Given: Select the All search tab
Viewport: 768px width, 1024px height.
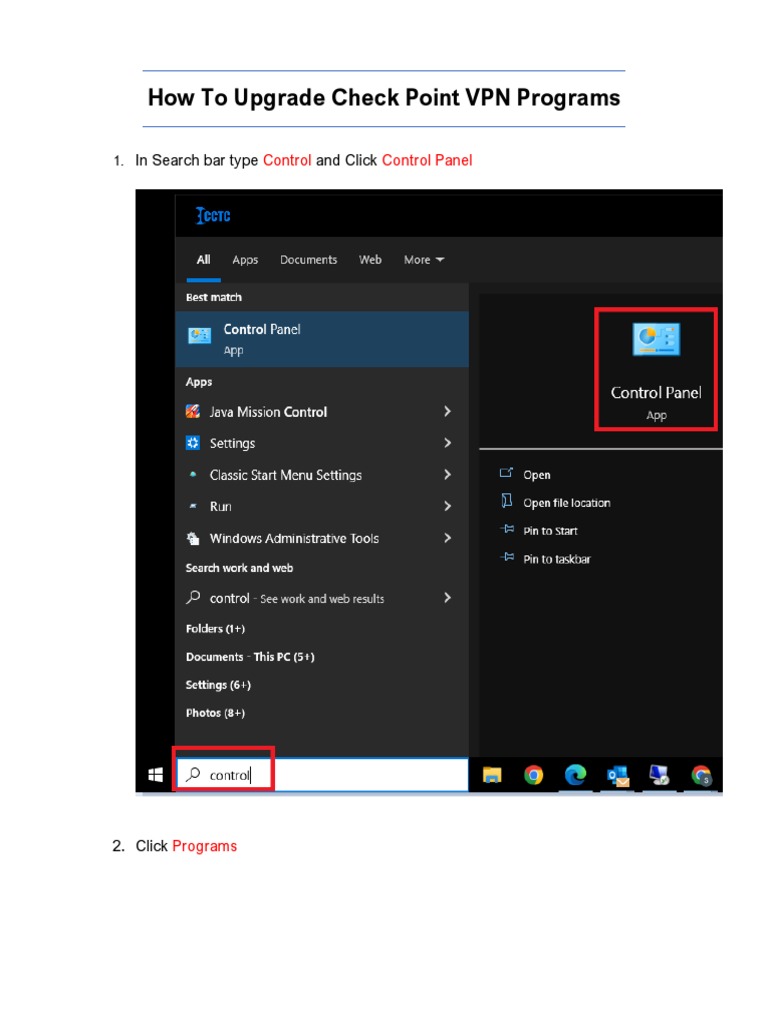Looking at the screenshot, I should coord(204,260).
